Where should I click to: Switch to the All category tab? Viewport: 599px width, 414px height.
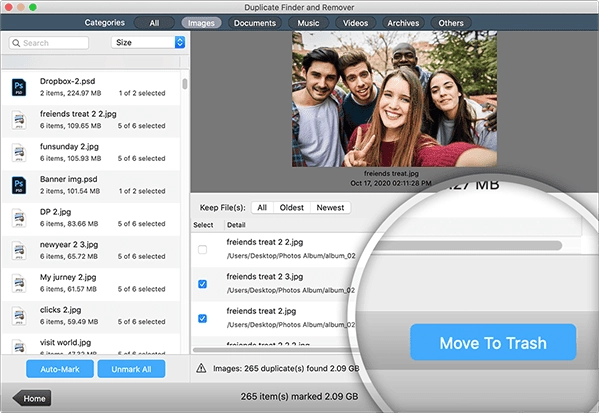click(x=154, y=23)
